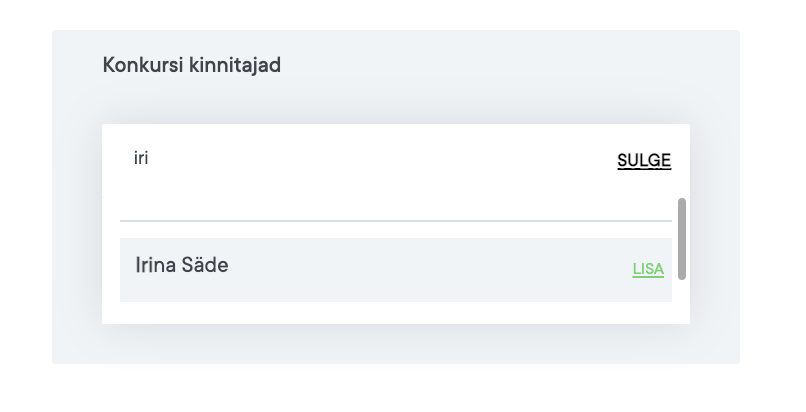
Task: Click the name "Irina Säde"
Action: tap(182, 266)
